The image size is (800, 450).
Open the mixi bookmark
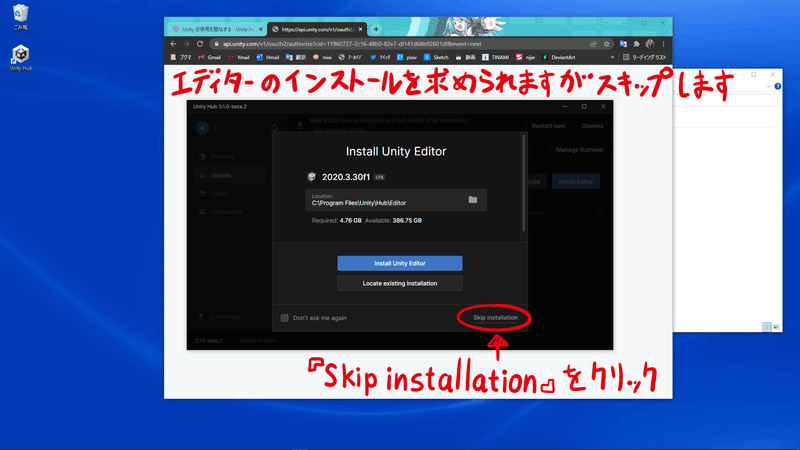[x=322, y=57]
